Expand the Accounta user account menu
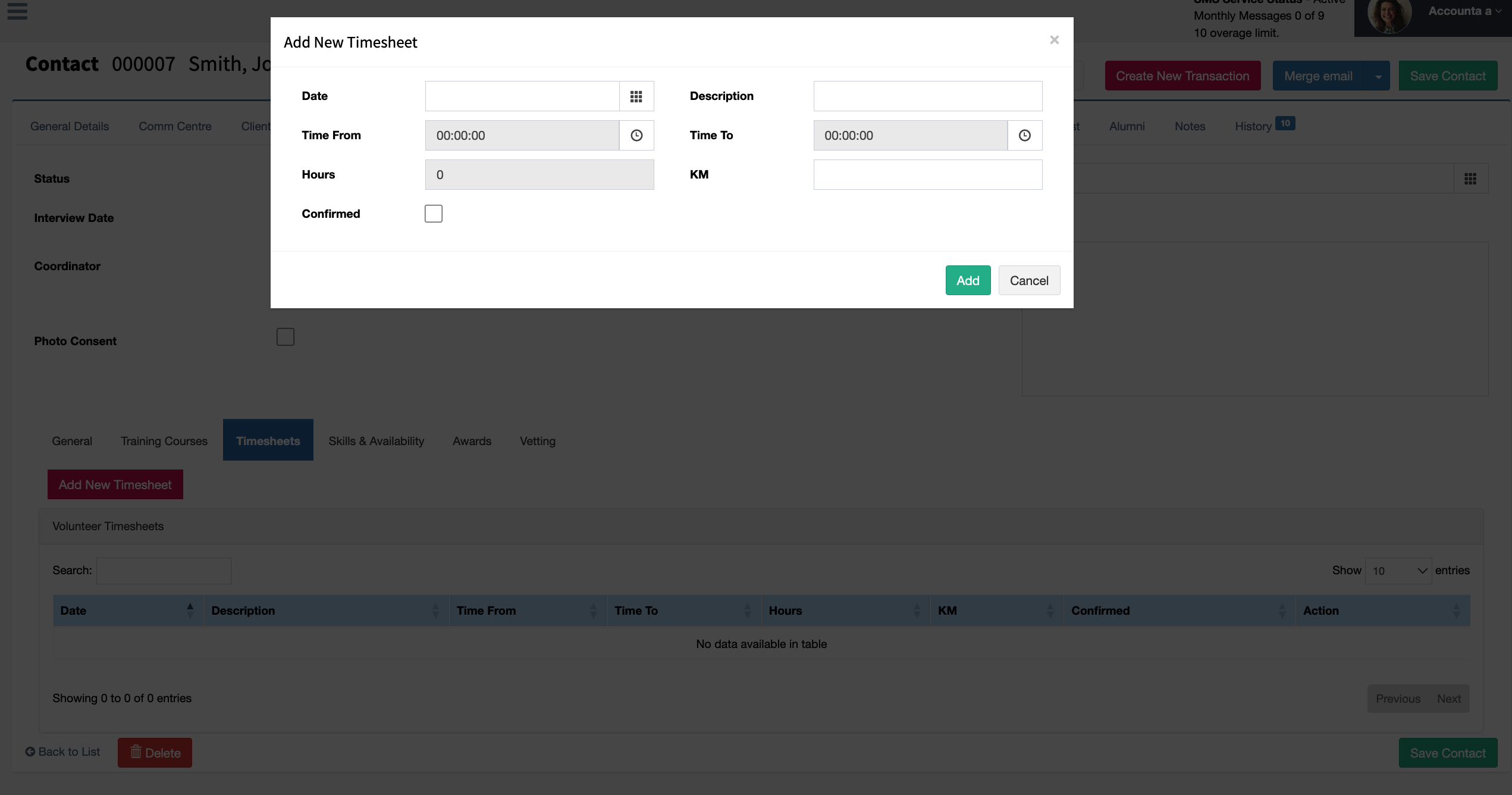The width and height of the screenshot is (1512, 795). point(1465,11)
